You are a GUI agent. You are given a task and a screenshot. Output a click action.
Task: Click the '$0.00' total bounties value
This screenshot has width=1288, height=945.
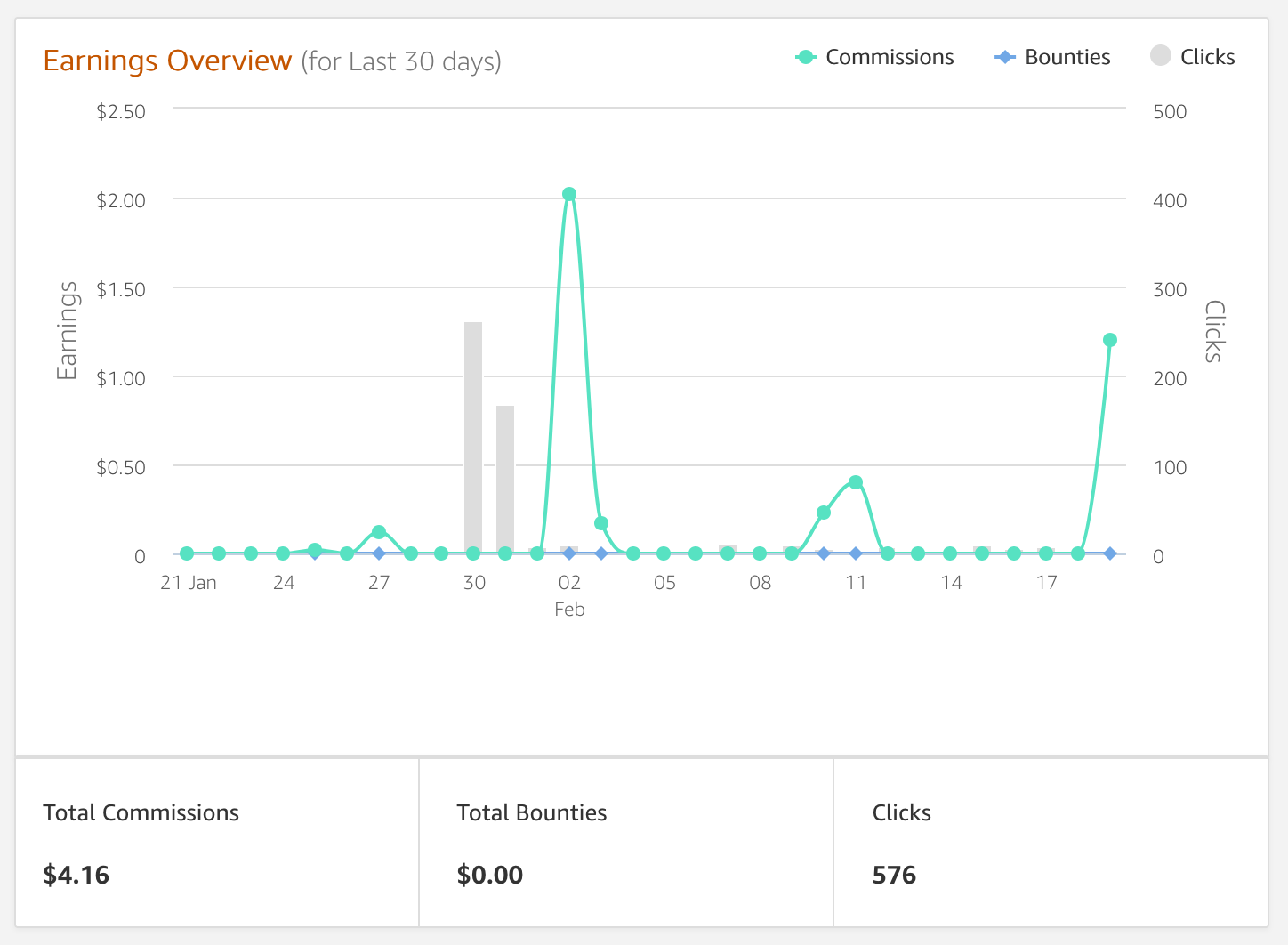(490, 875)
